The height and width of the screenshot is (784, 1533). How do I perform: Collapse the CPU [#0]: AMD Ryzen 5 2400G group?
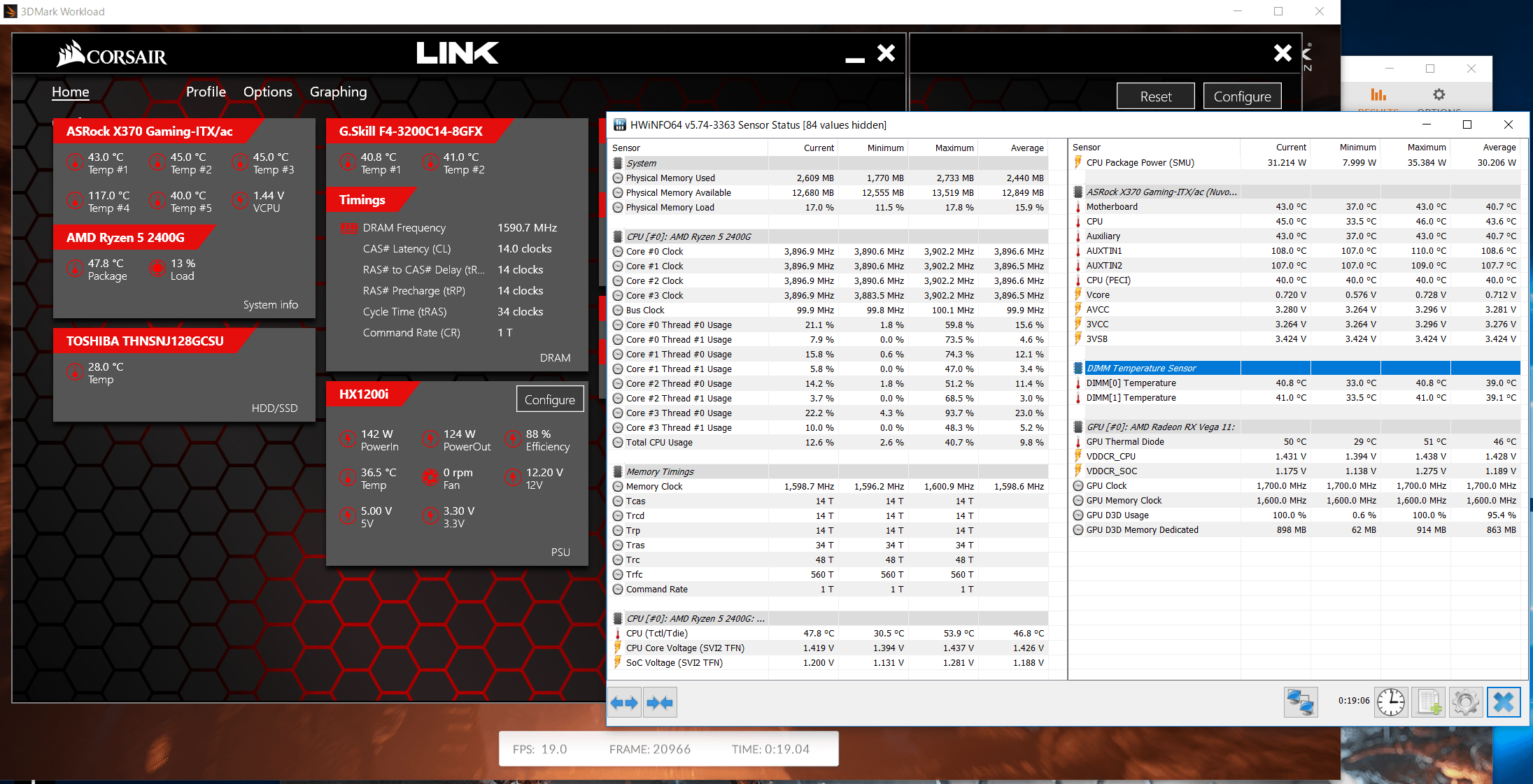click(830, 236)
